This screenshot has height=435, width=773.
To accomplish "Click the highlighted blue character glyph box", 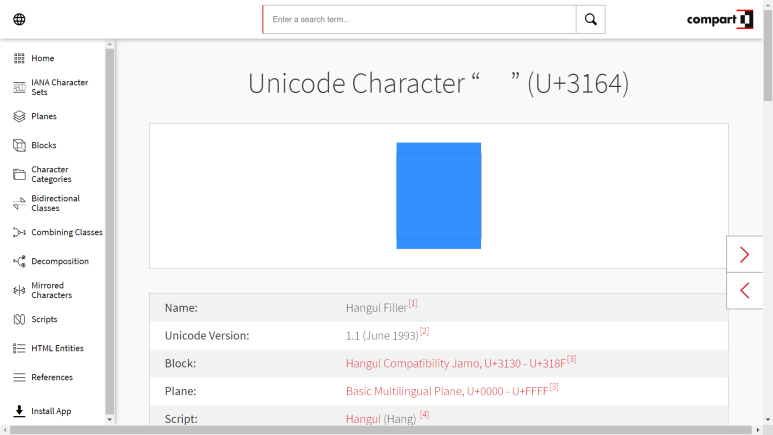I will (439, 196).
